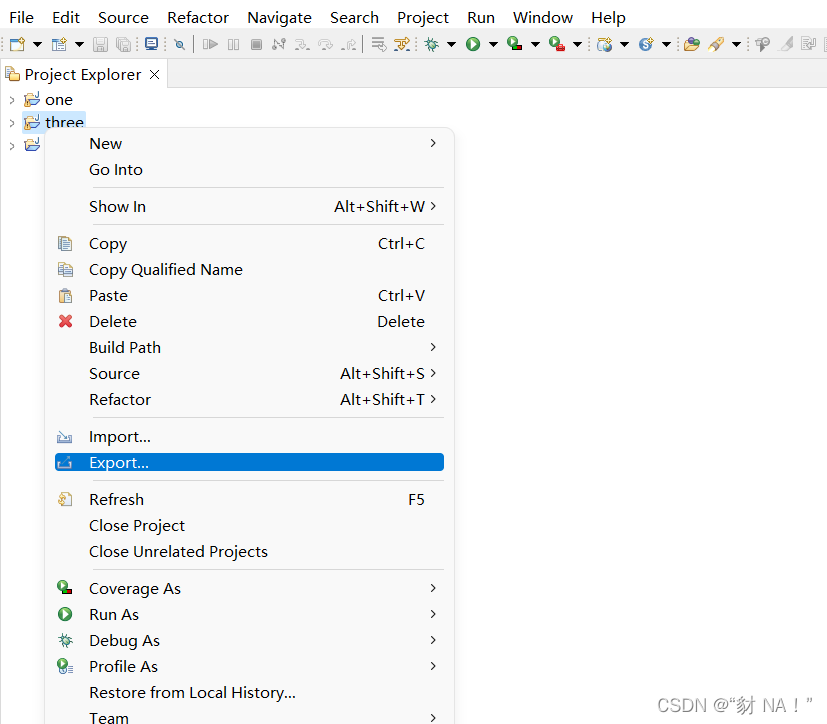Select Close Project in the context menu

(136, 525)
